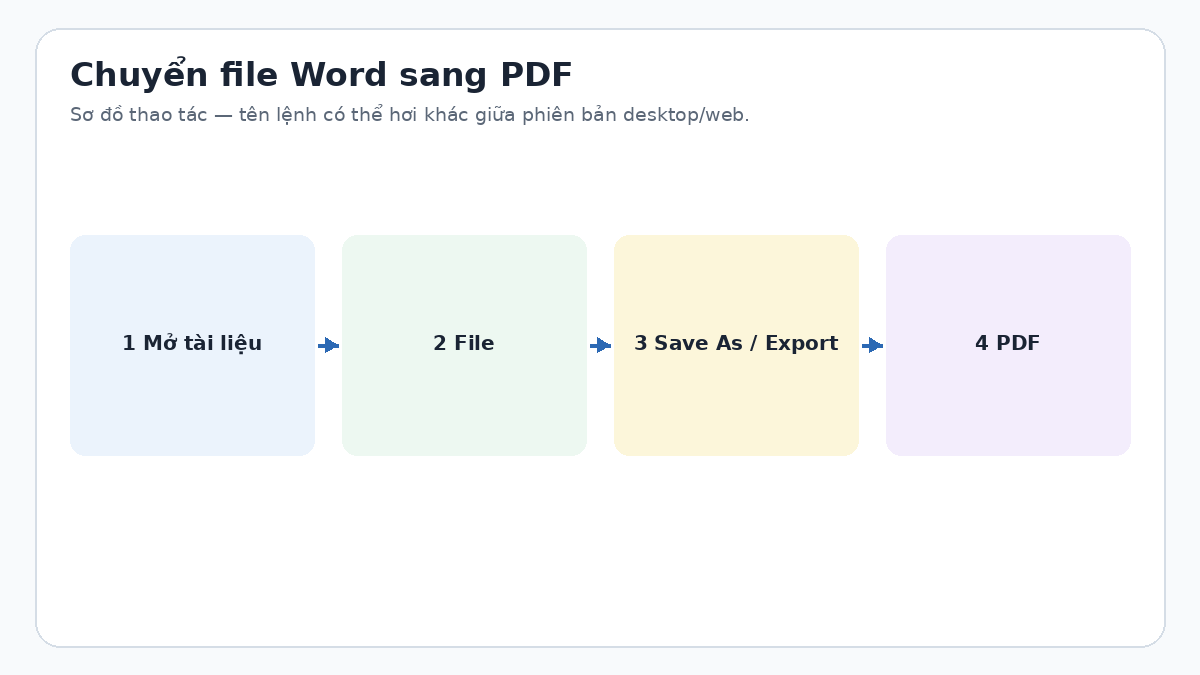The height and width of the screenshot is (675, 1200).
Task: Click the title 'Chuyển file Word sang PDF'
Action: tap(321, 75)
